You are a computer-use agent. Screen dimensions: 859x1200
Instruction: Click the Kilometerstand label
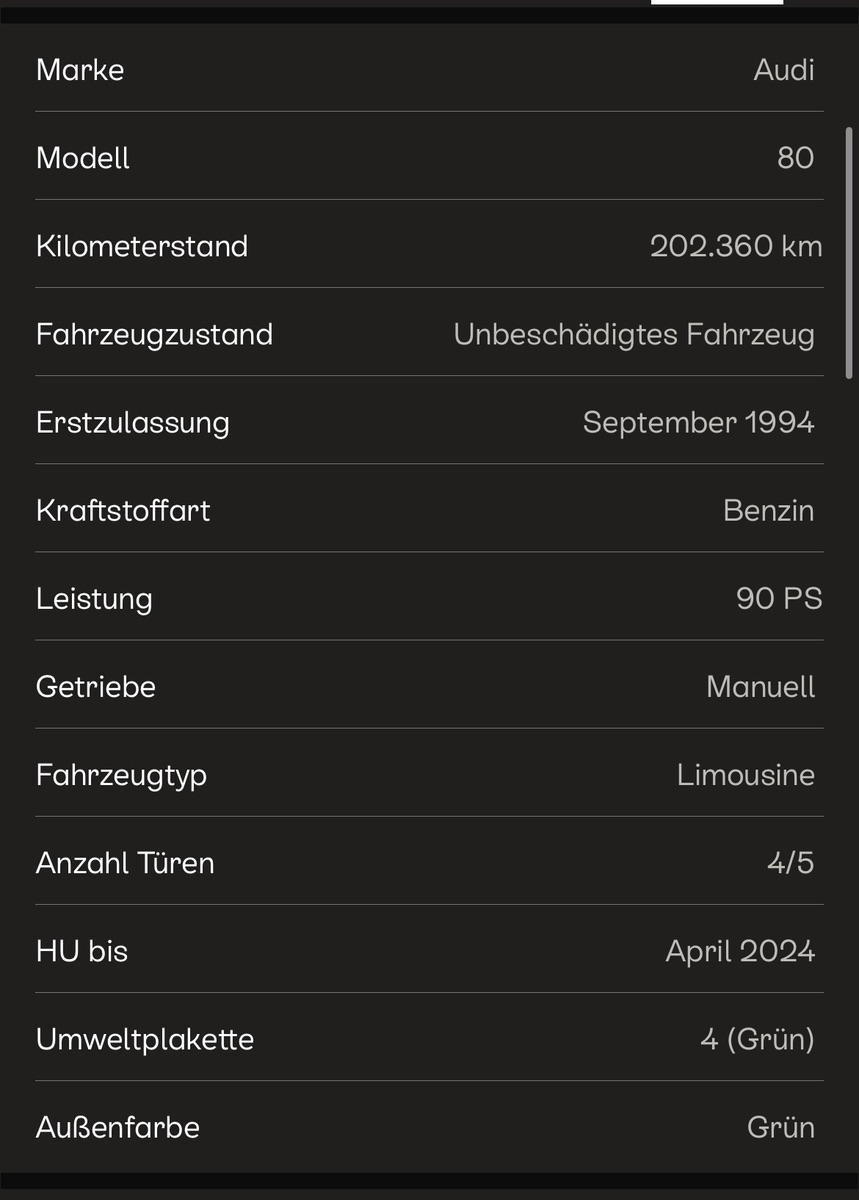(142, 246)
